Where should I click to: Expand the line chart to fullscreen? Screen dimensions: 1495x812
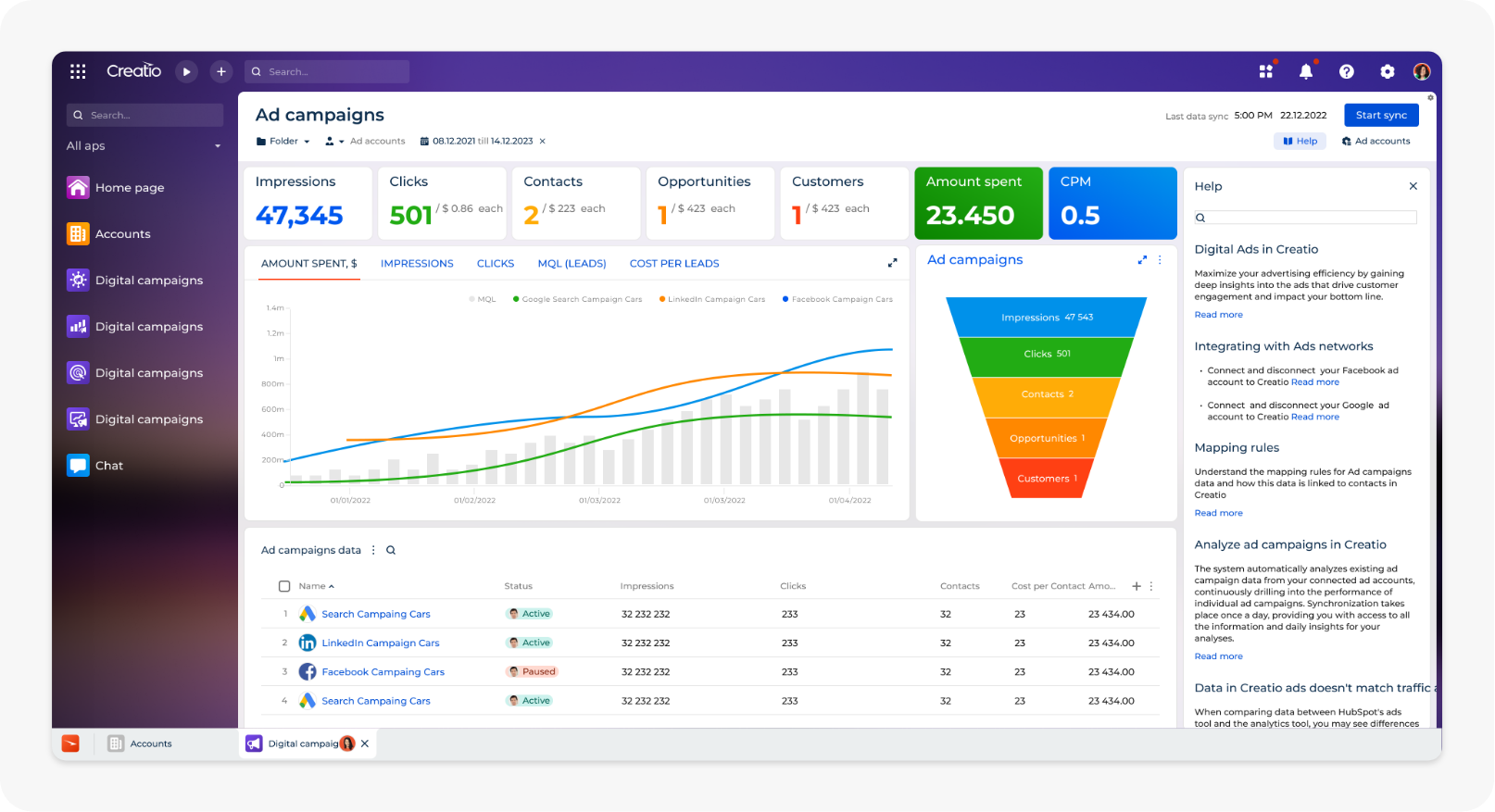(892, 263)
